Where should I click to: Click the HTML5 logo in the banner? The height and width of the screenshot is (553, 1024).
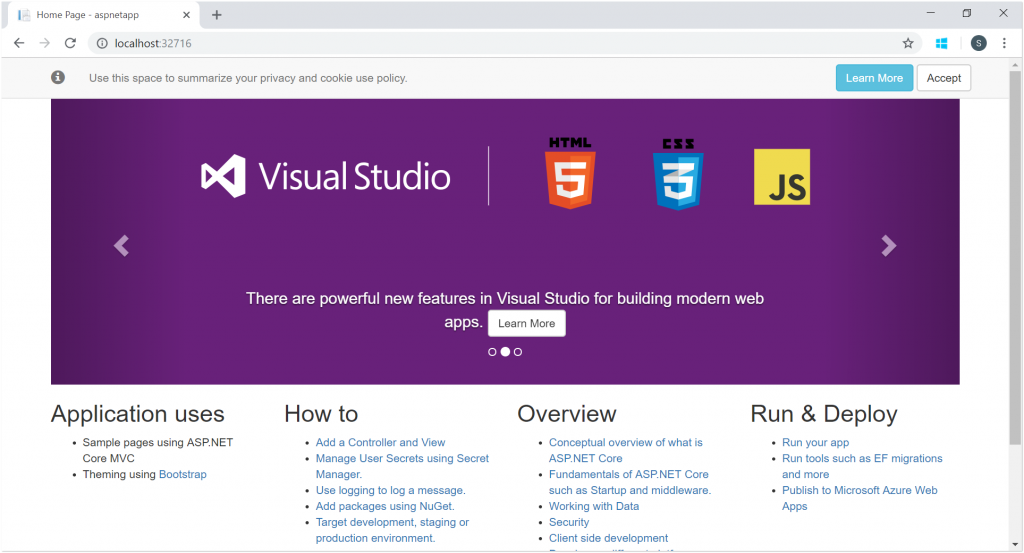click(570, 173)
